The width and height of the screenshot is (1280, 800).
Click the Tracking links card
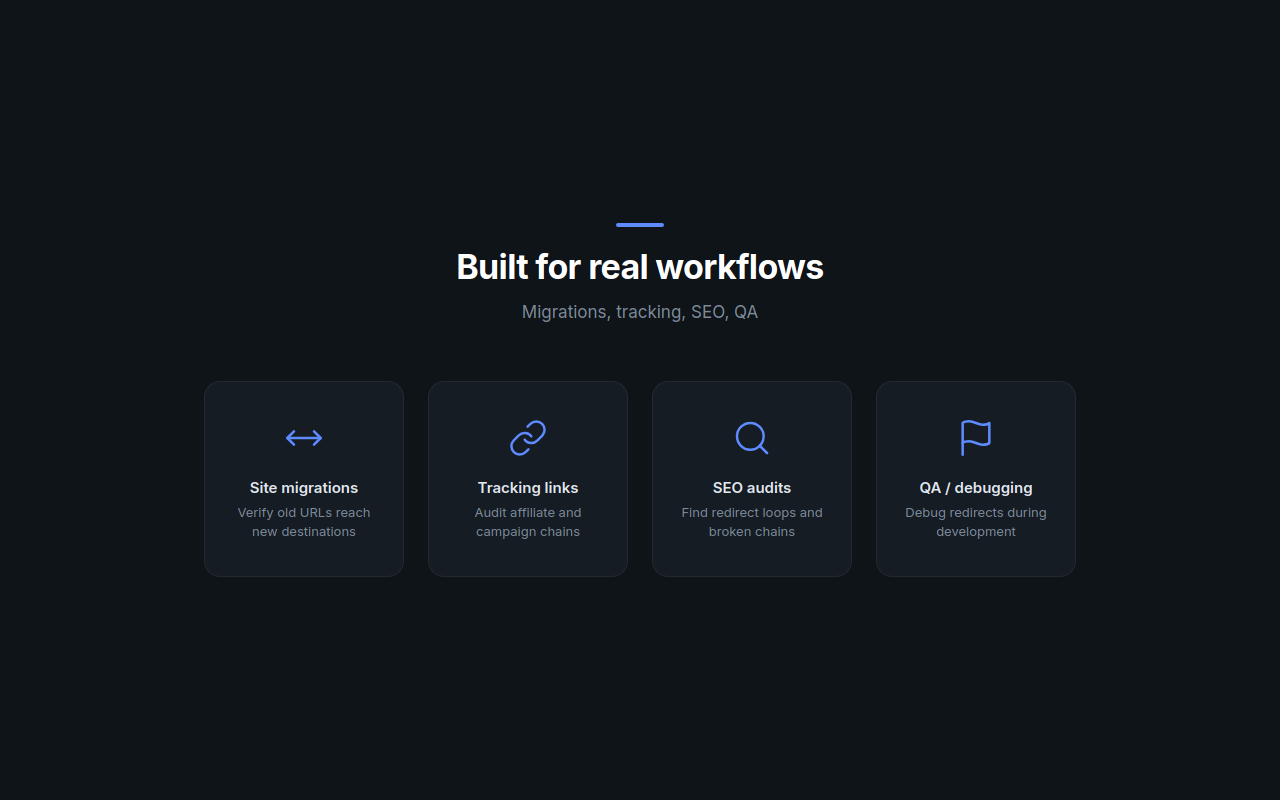(527, 478)
